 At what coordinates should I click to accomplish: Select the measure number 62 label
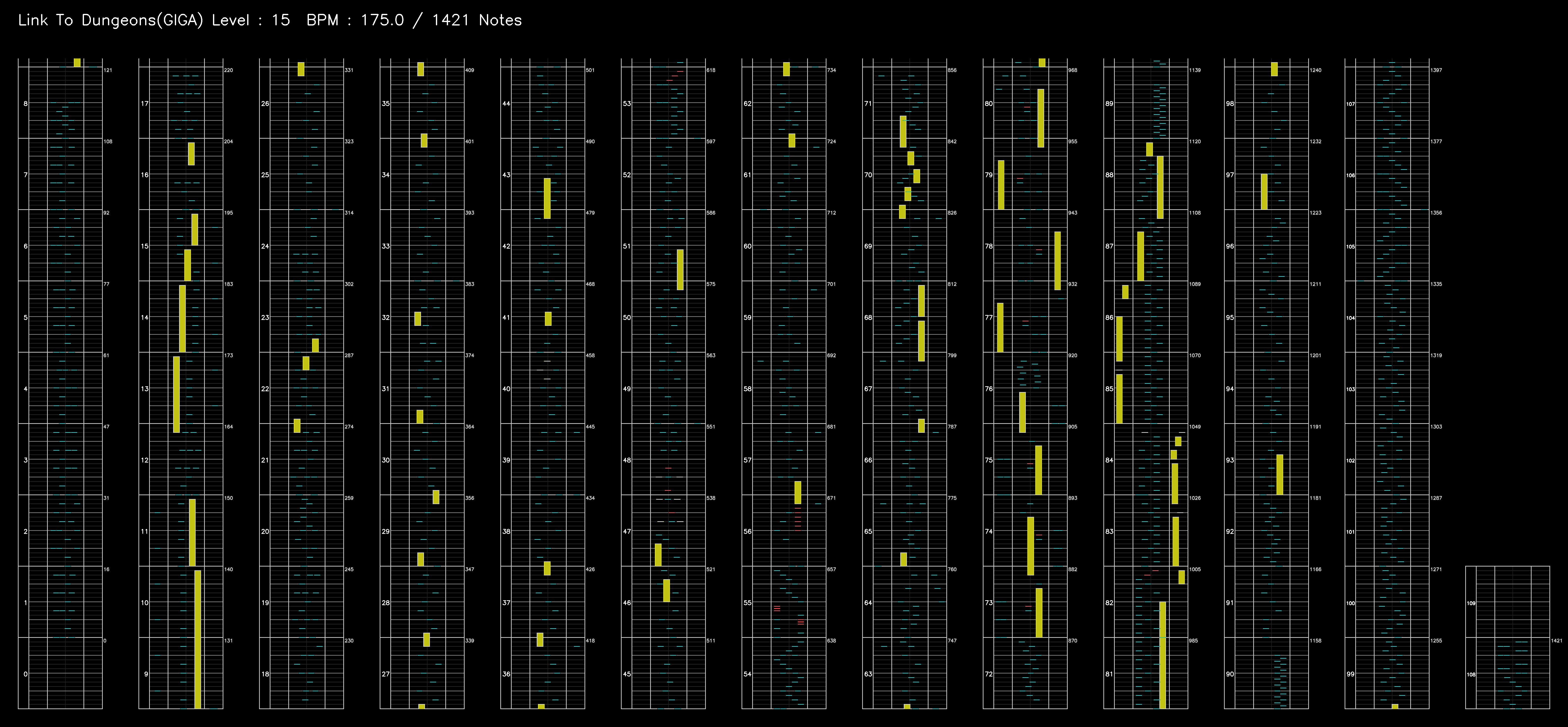tap(747, 104)
